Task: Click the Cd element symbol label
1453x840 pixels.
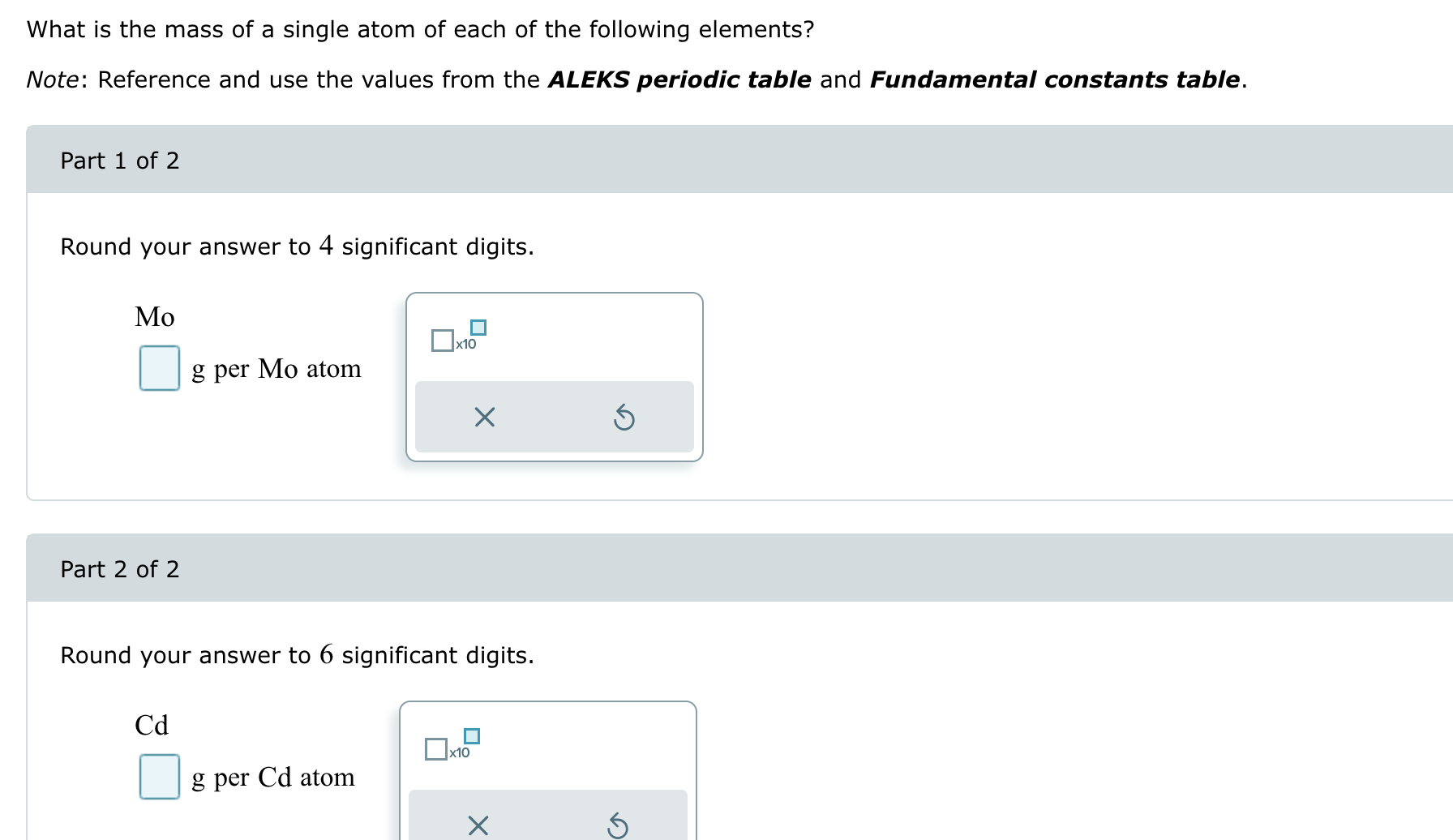Action: (152, 724)
